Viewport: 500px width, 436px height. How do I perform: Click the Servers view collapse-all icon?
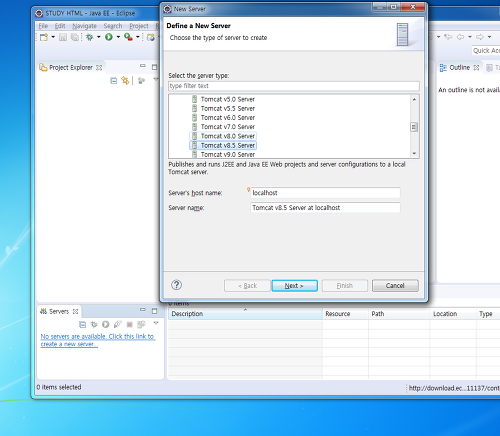(x=82, y=324)
